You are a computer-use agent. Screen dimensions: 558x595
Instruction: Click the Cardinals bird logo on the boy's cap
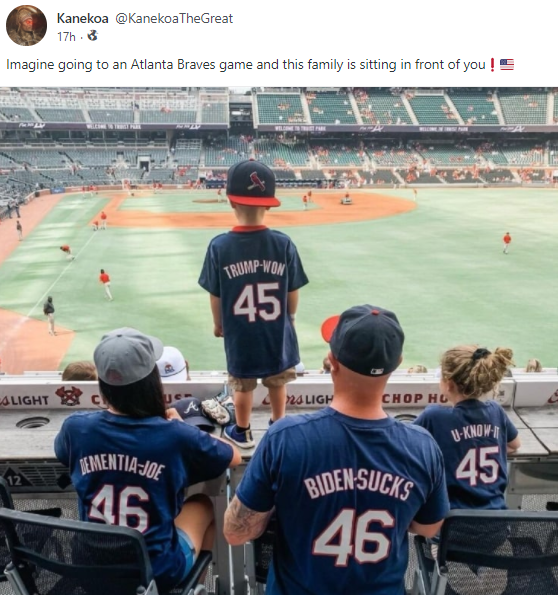(x=257, y=181)
